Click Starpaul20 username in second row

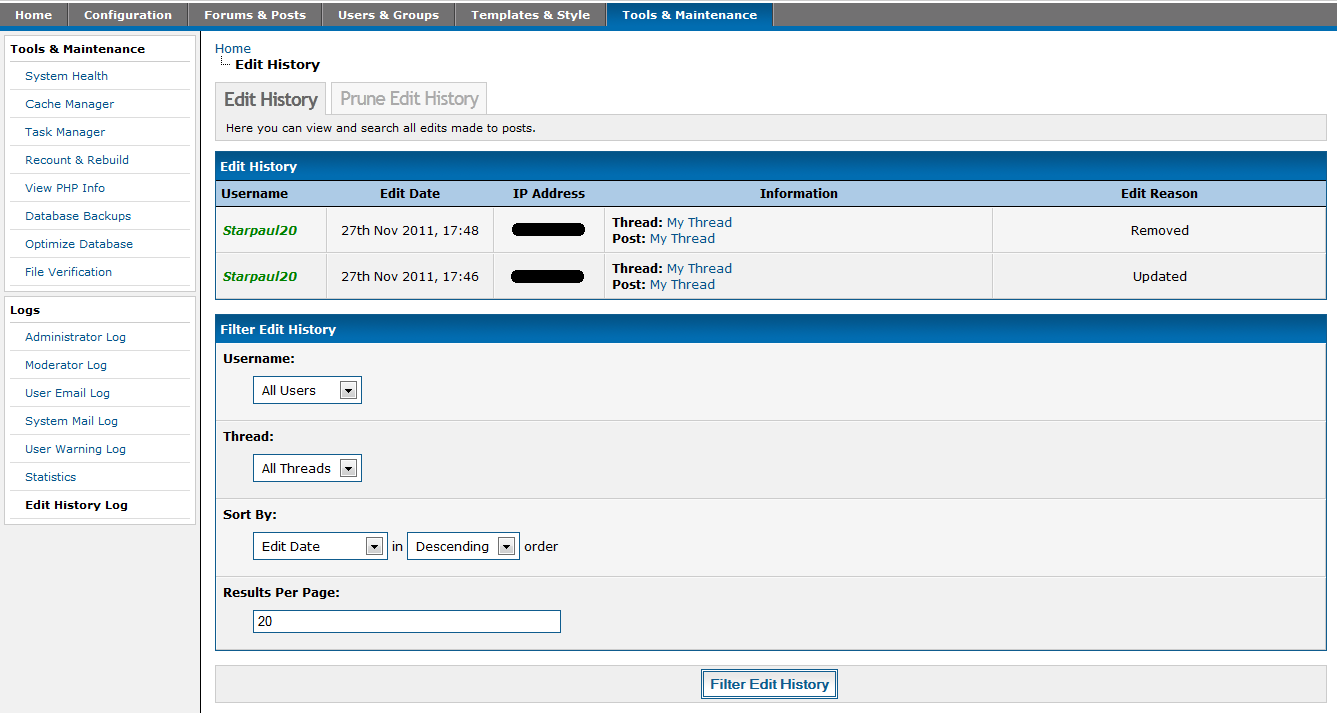pyautogui.click(x=259, y=277)
